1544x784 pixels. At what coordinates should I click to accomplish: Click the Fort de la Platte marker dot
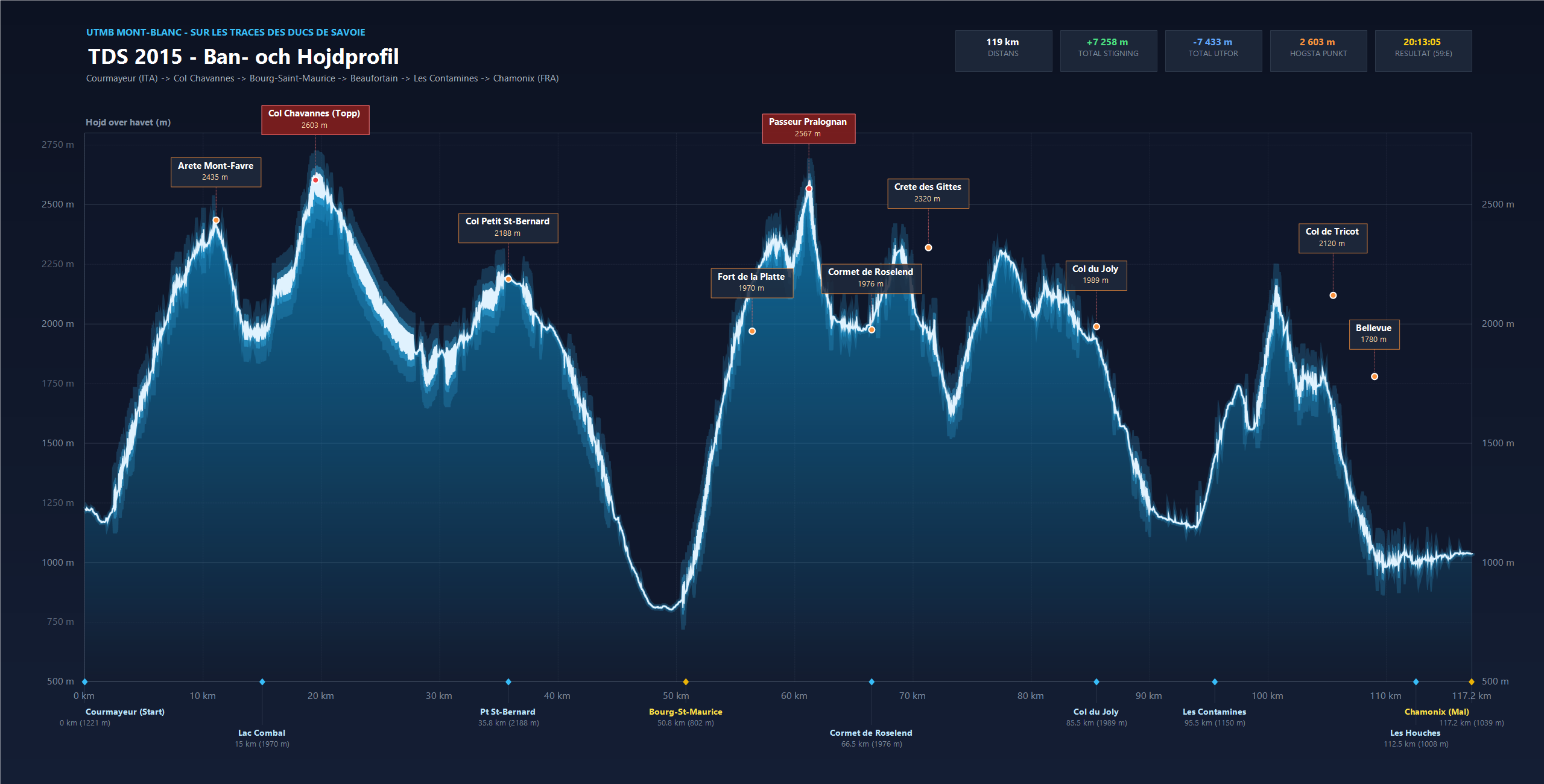752,331
